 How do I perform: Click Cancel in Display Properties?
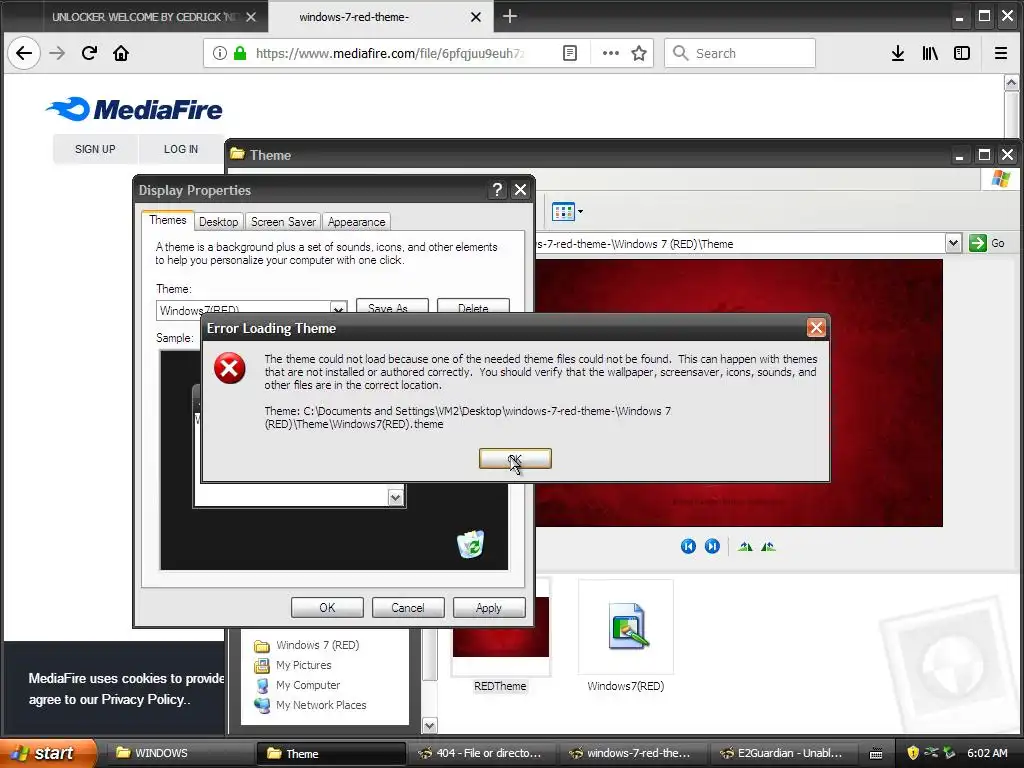[408, 607]
